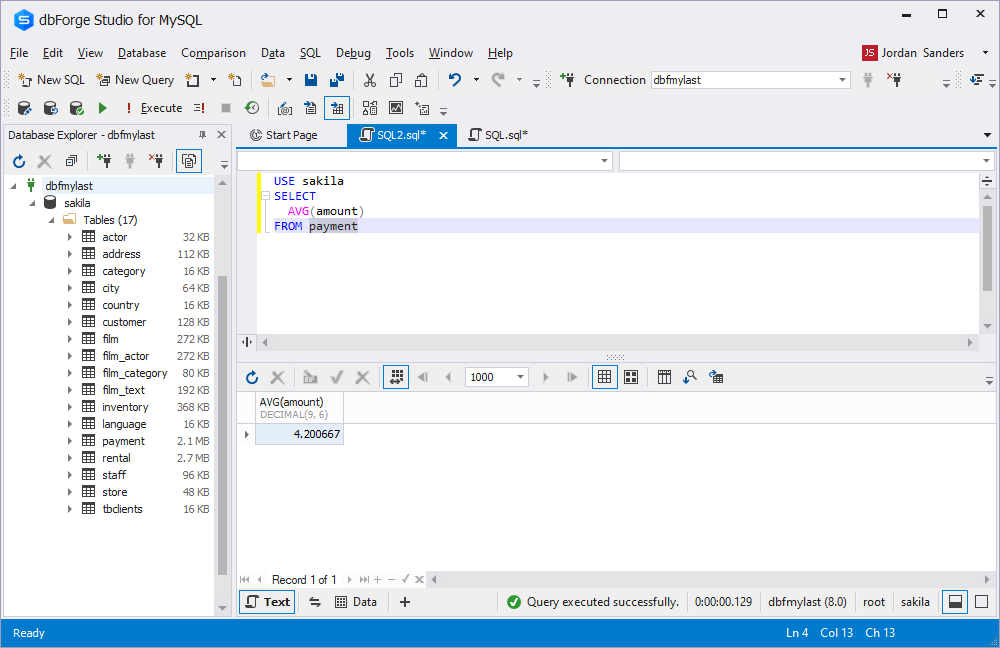The image size is (1000, 648).
Task: Open the left editor navigation dropdown
Action: pyautogui.click(x=604, y=161)
